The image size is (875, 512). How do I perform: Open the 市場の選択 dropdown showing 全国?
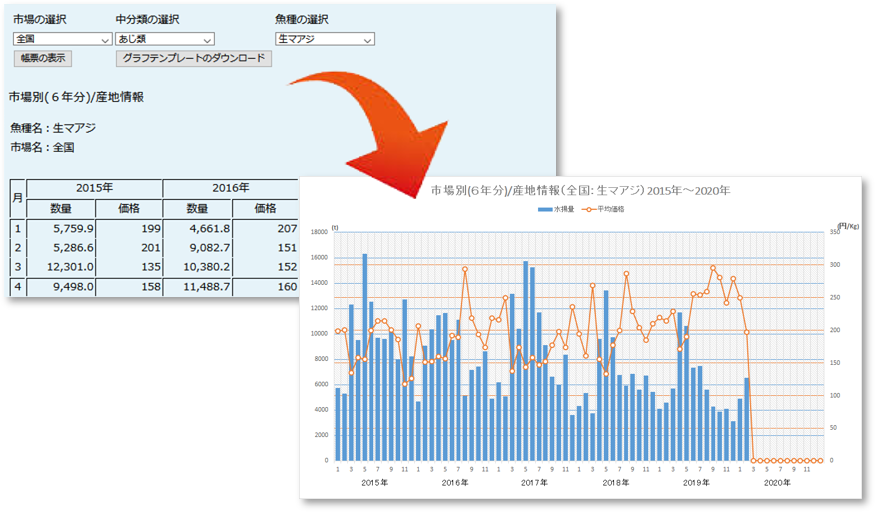tap(62, 39)
